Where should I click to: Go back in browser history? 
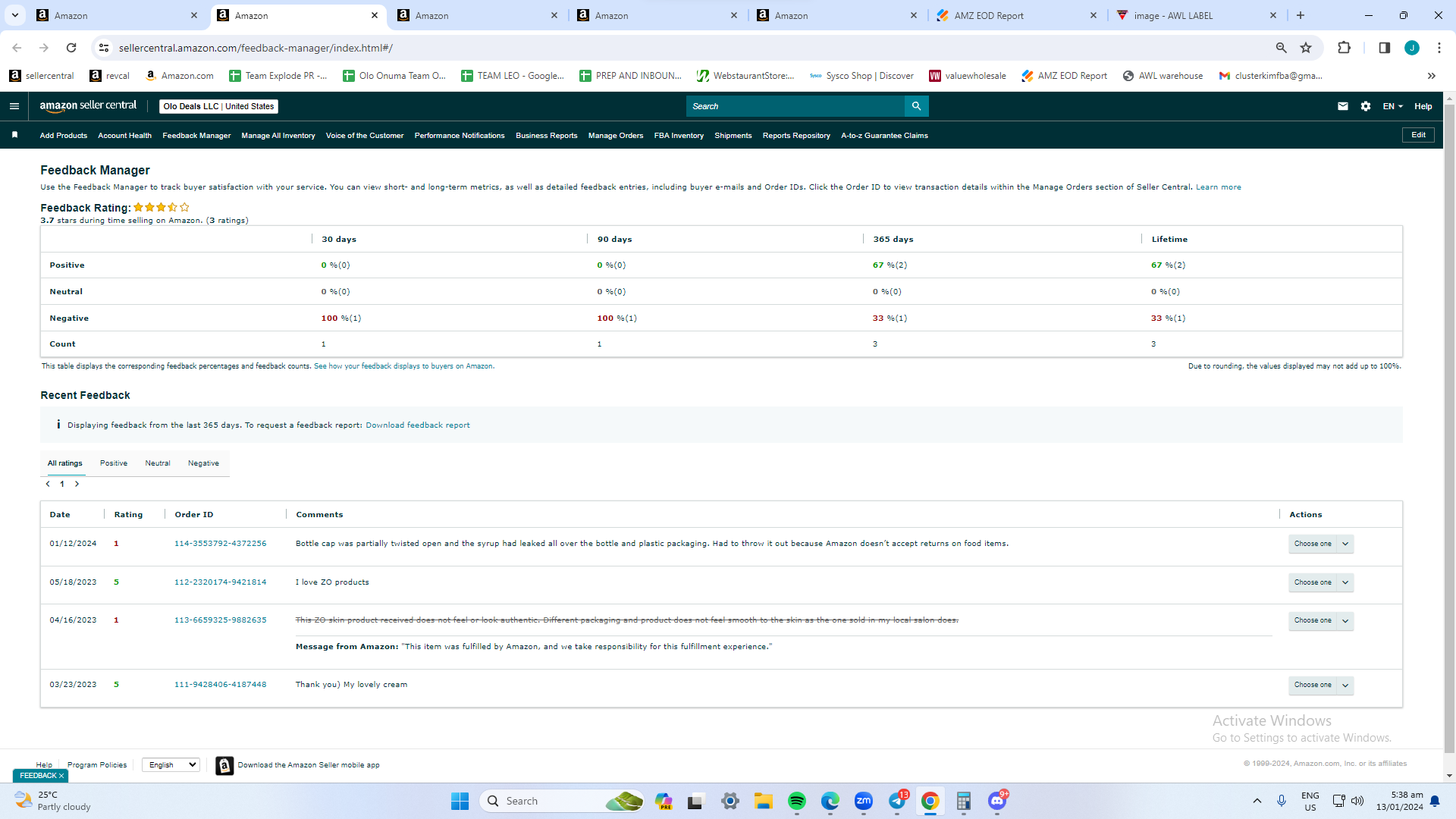pos(17,48)
